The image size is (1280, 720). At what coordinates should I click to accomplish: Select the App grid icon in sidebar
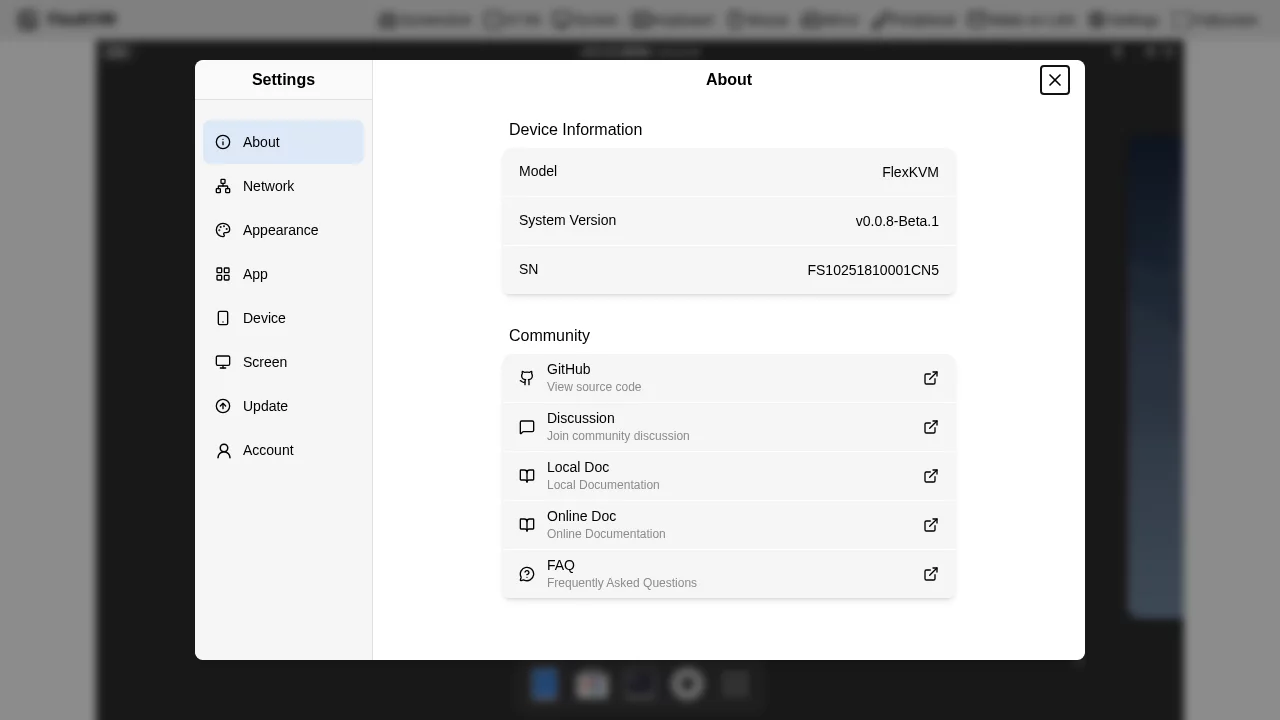223,274
